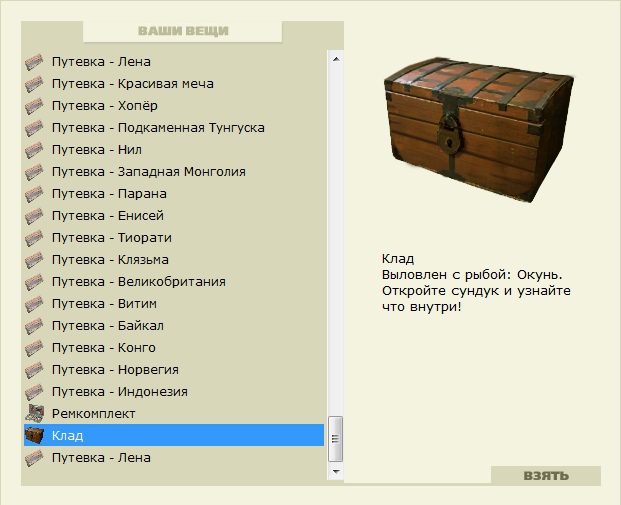Click the ticket icon beside Путевка - Западная Монголия
The height and width of the screenshot is (505, 621).
pos(34,172)
